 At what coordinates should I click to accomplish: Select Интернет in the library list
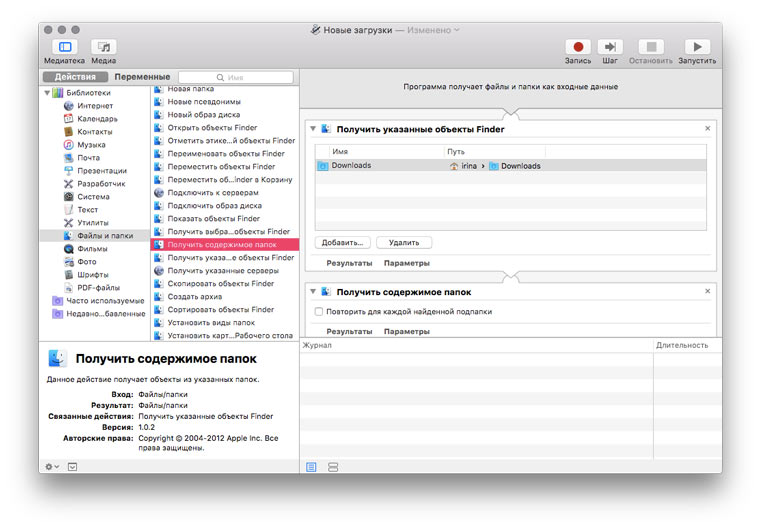pyautogui.click(x=95, y=106)
